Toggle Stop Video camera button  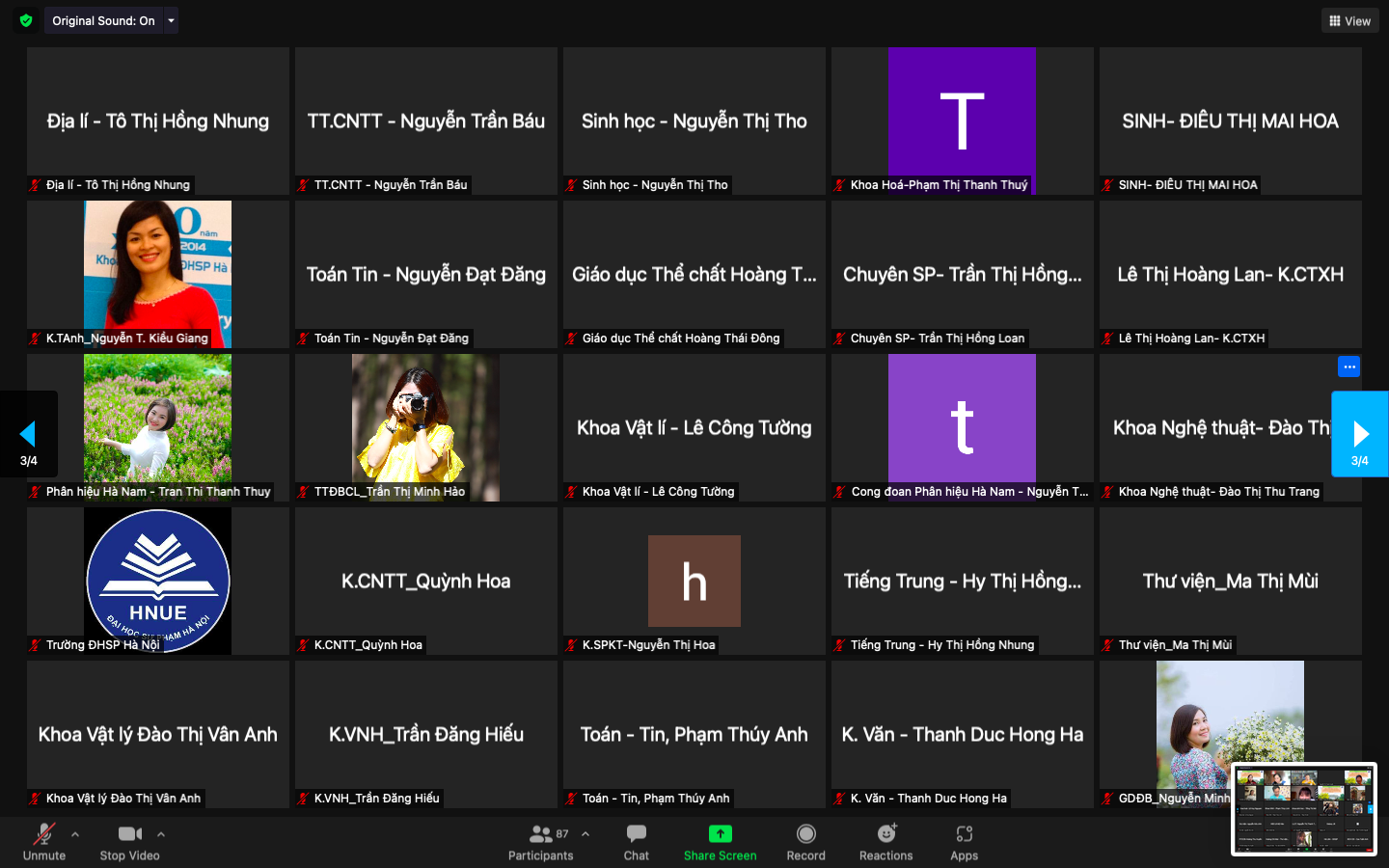[x=130, y=842]
